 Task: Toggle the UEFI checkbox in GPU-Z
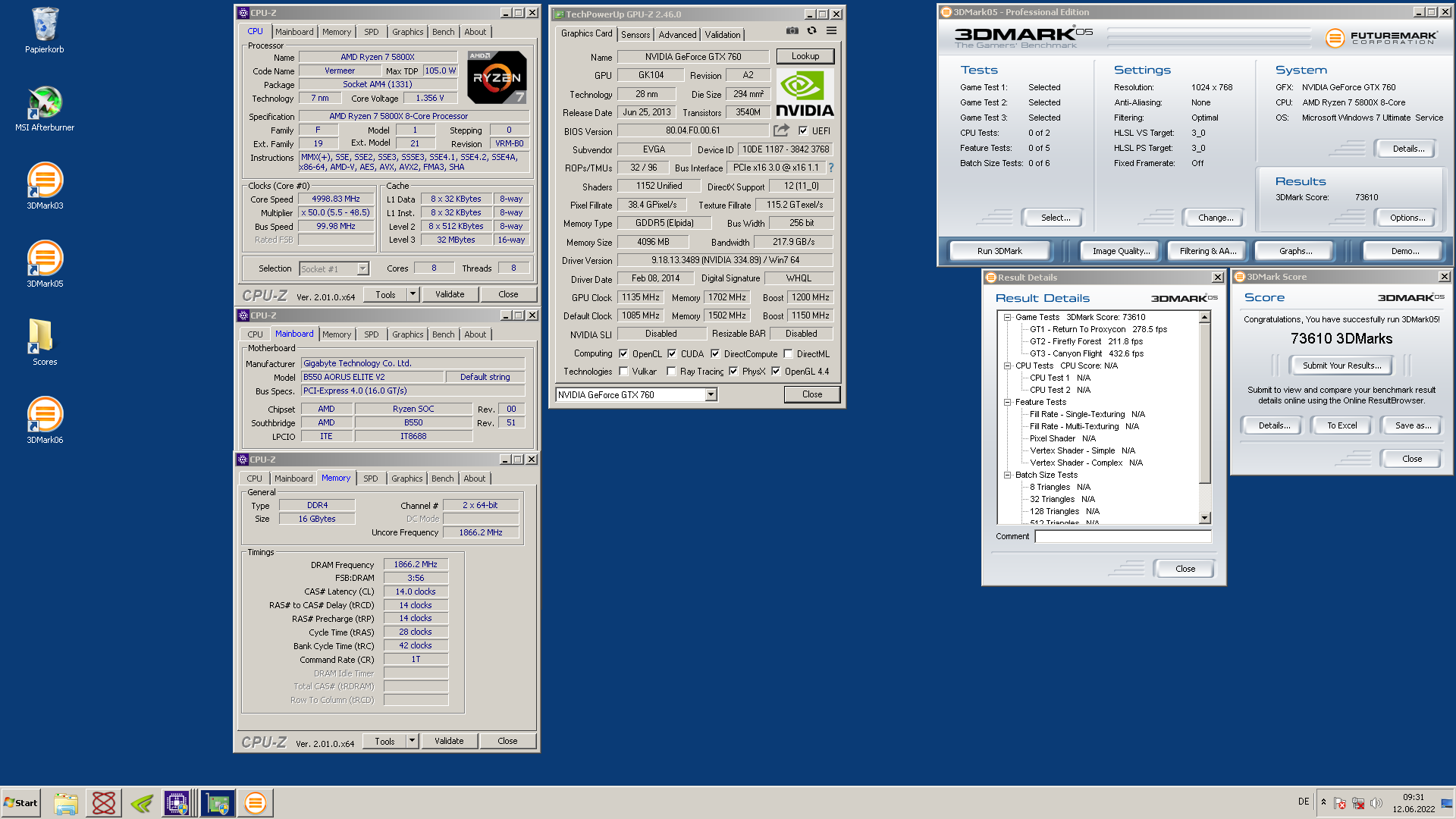(x=803, y=130)
